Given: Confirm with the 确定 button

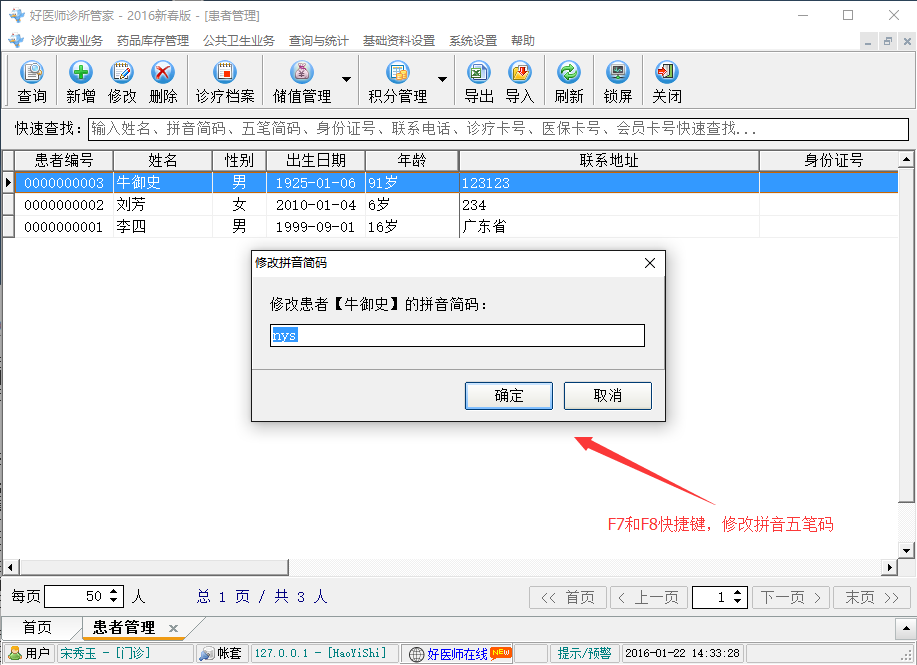Looking at the screenshot, I should tap(509, 396).
